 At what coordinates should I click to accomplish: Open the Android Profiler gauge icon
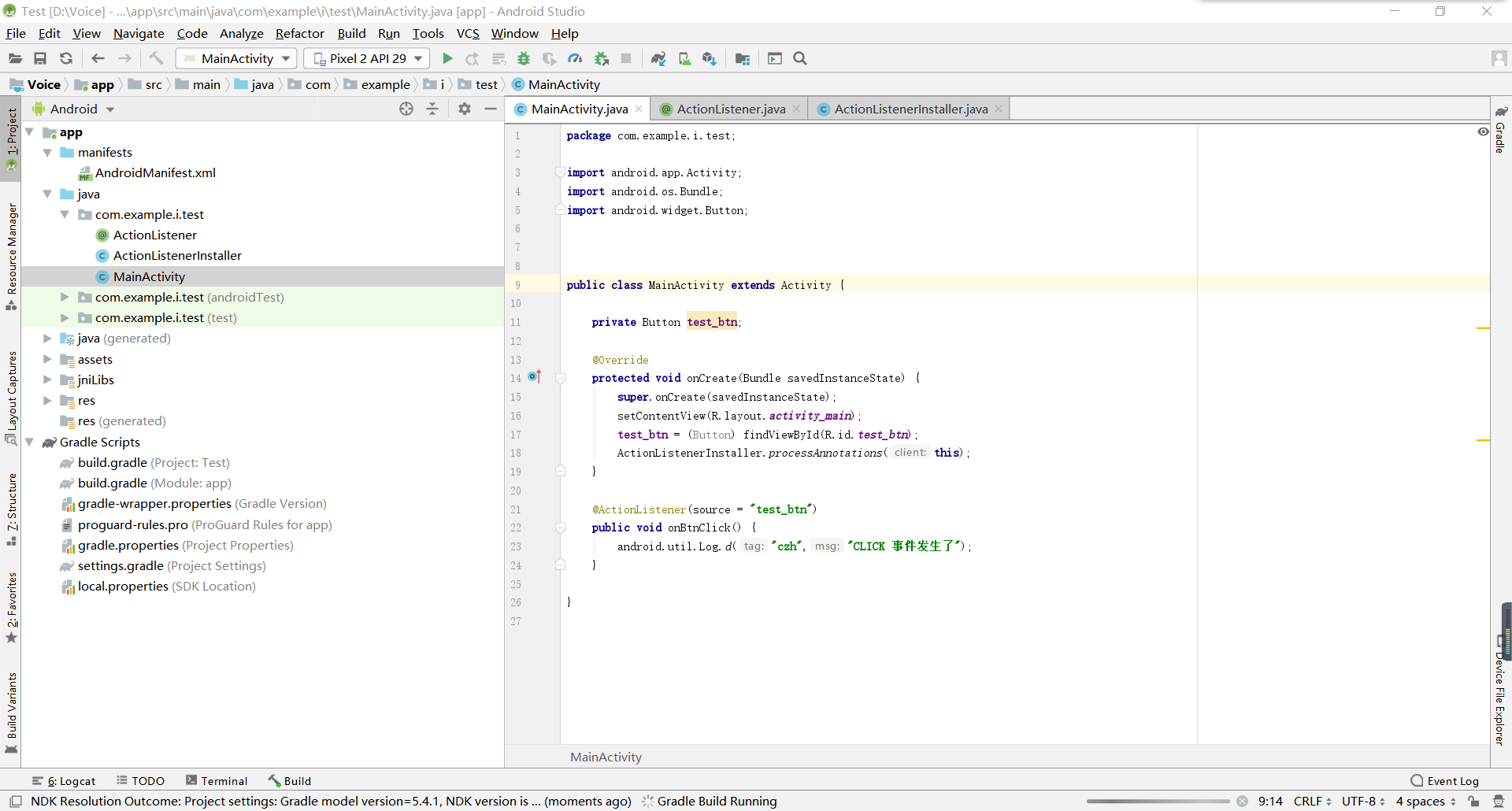576,58
